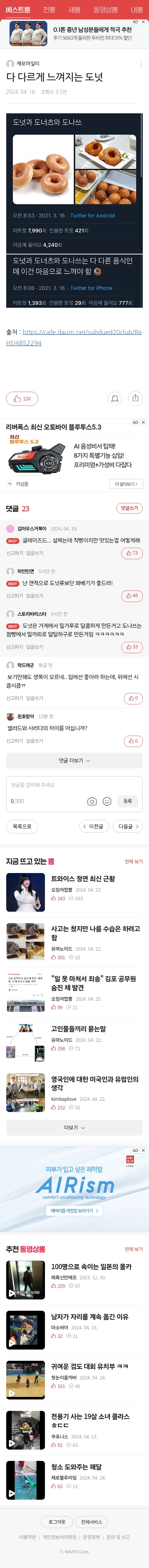The width and height of the screenshot is (149, 1568).
Task: Click the bell notification icon under the post
Action: [114, 399]
